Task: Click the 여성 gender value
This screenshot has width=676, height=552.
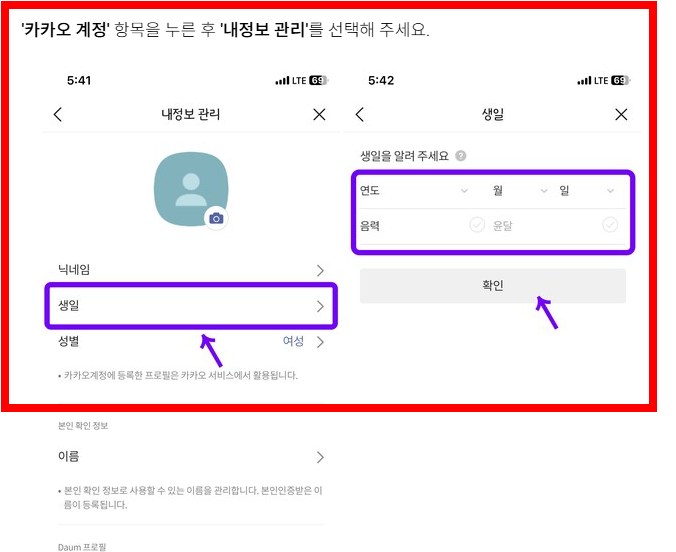Action: (293, 341)
